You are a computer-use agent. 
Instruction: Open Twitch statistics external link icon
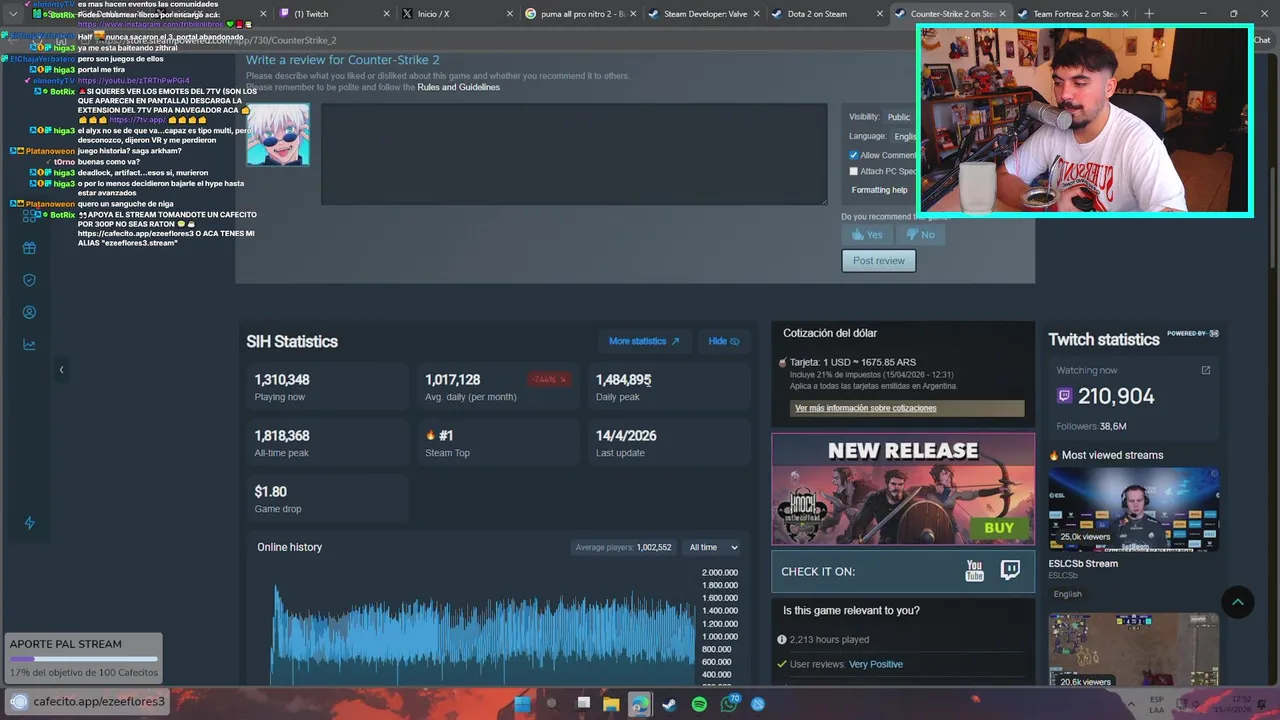pyautogui.click(x=1205, y=370)
